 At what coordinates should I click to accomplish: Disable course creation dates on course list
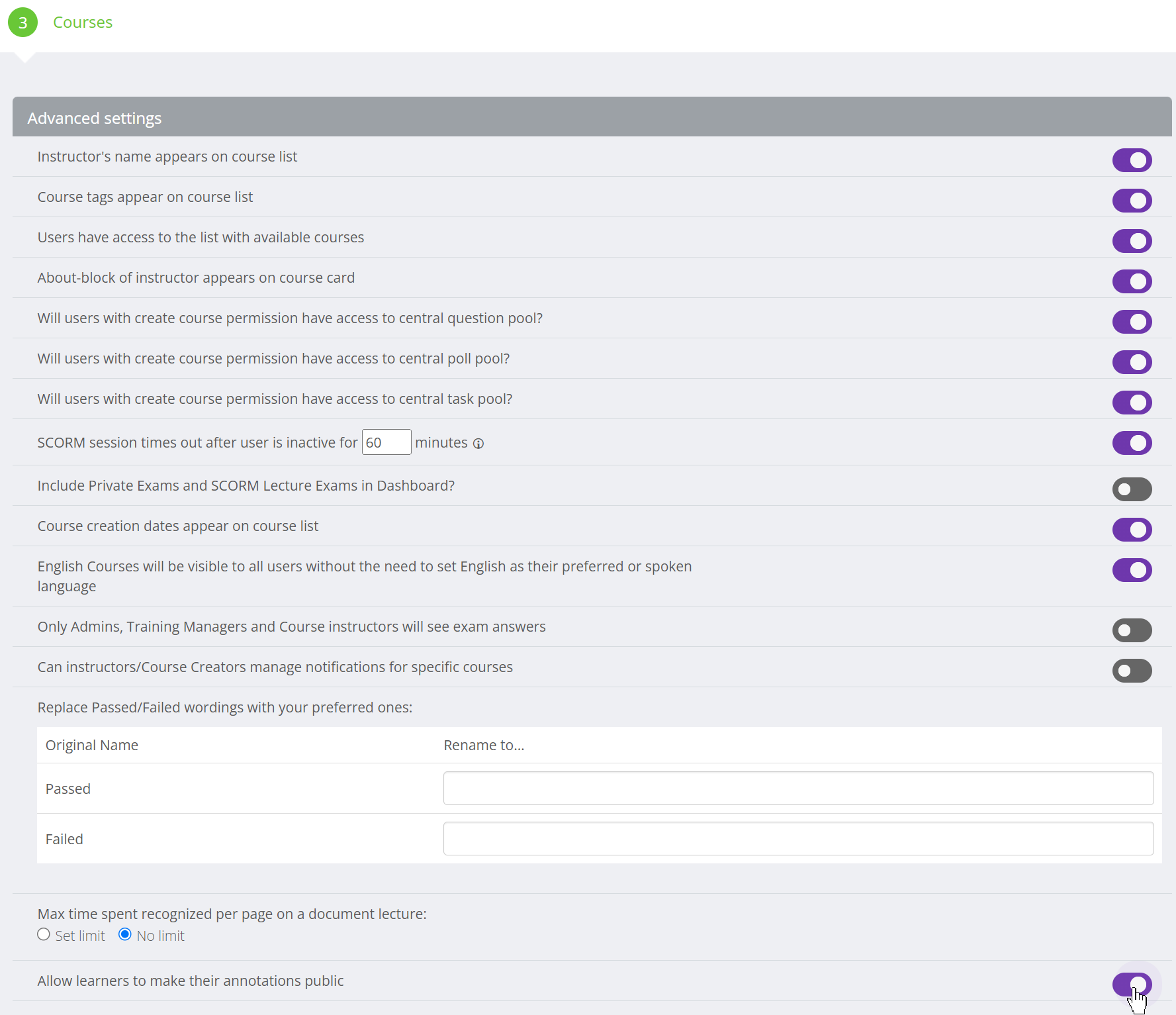1132,530
